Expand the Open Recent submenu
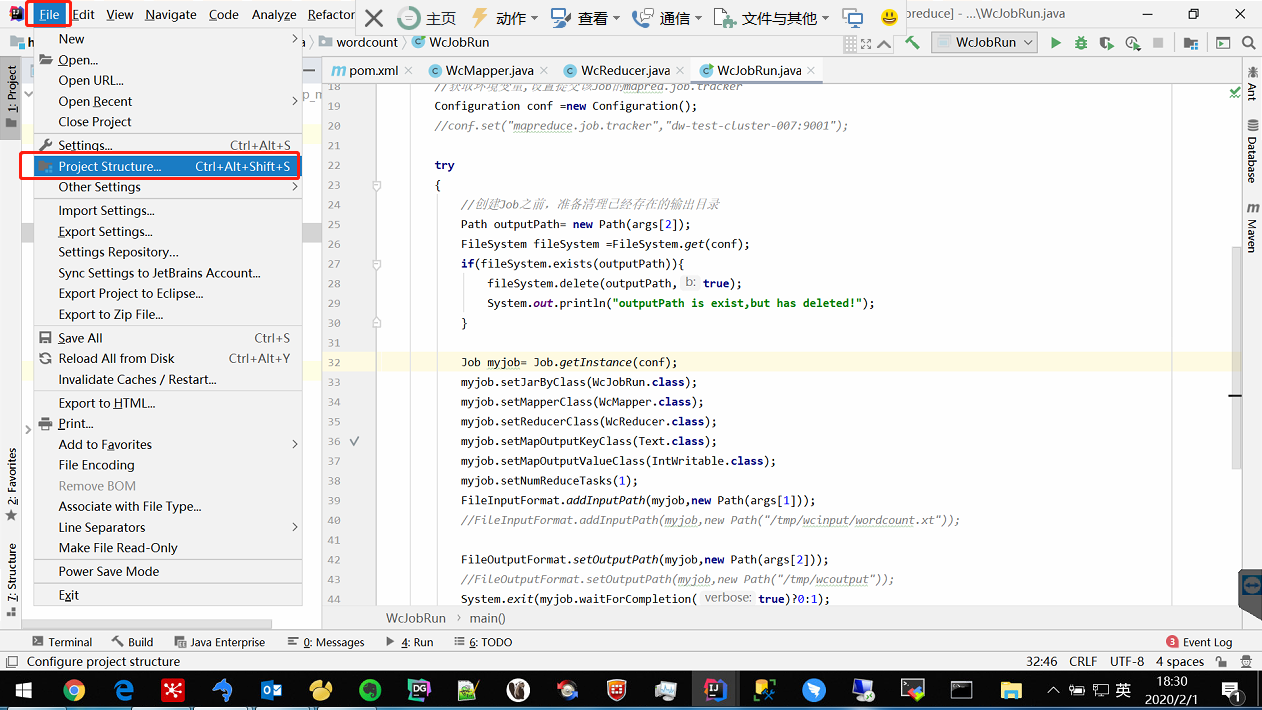This screenshot has height=710, width=1262. point(167,101)
